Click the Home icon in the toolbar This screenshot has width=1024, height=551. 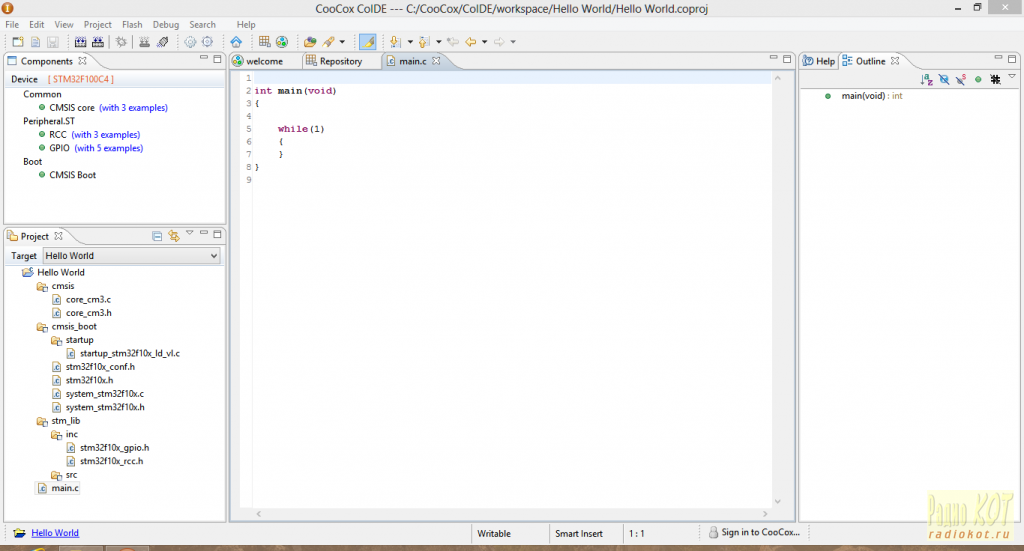(x=236, y=42)
